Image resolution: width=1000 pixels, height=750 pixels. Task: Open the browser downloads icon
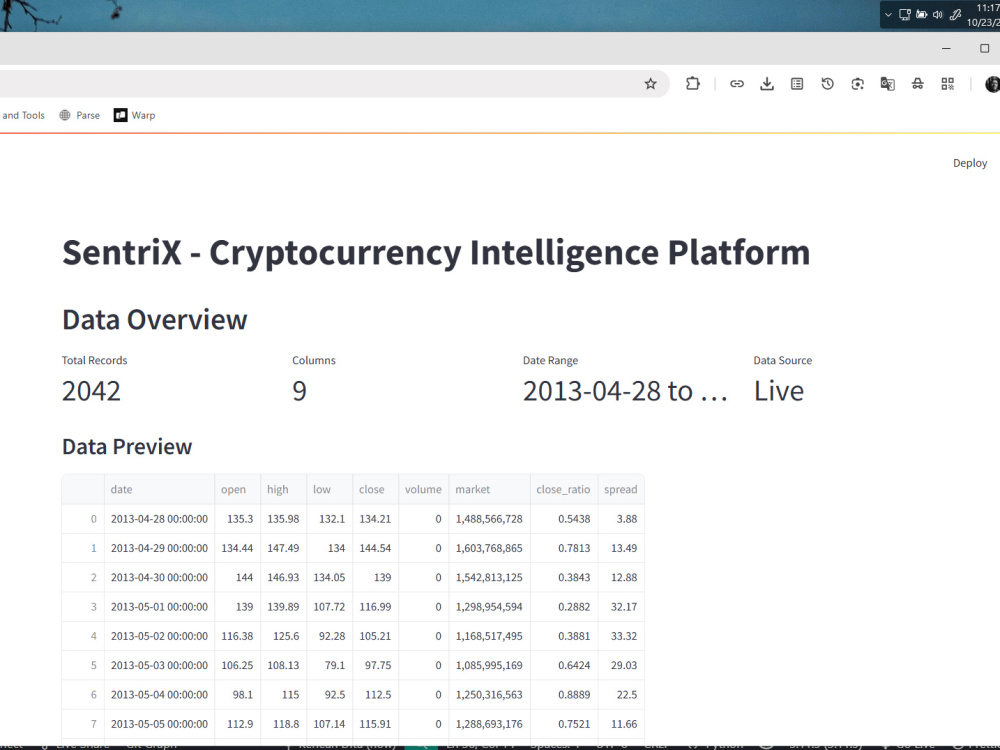[767, 84]
